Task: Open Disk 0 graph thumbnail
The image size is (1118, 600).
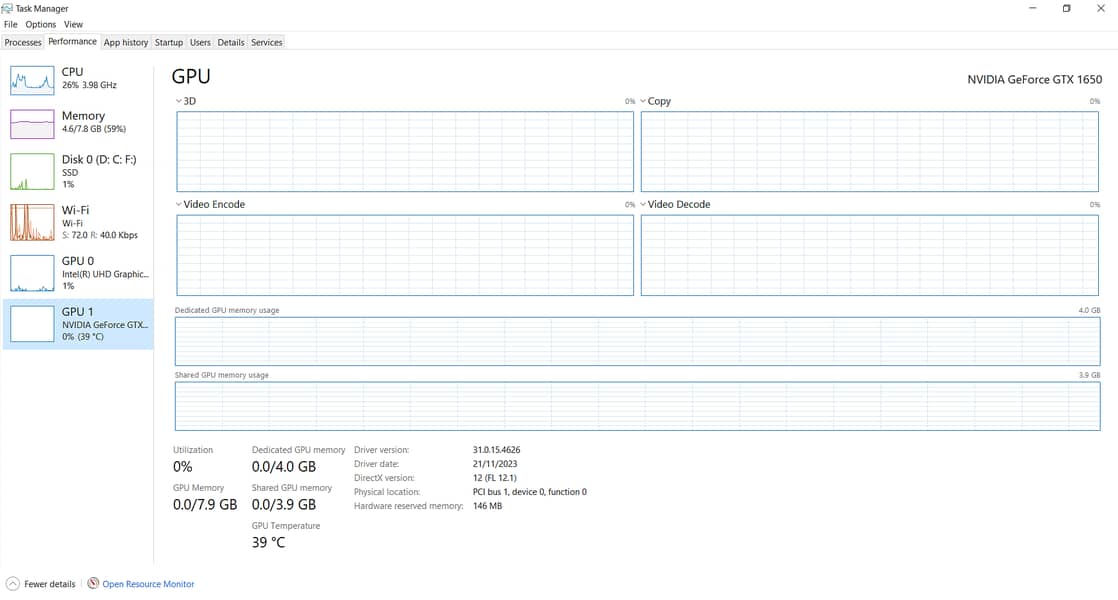Action: coord(31,171)
